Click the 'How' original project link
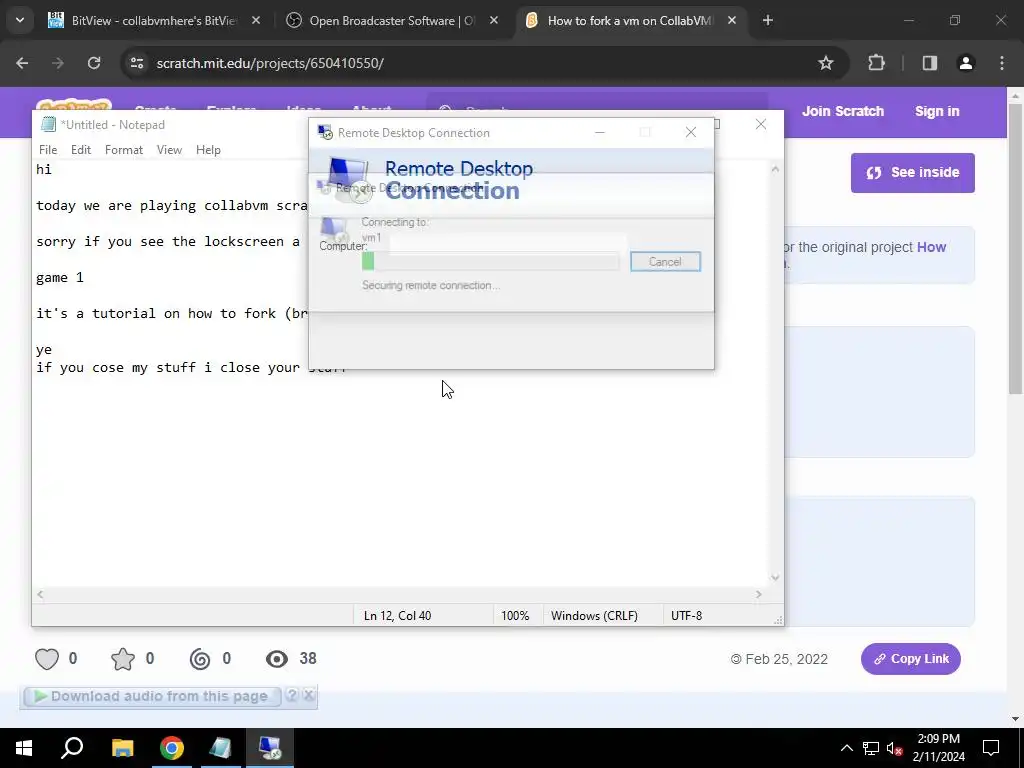 click(931, 247)
